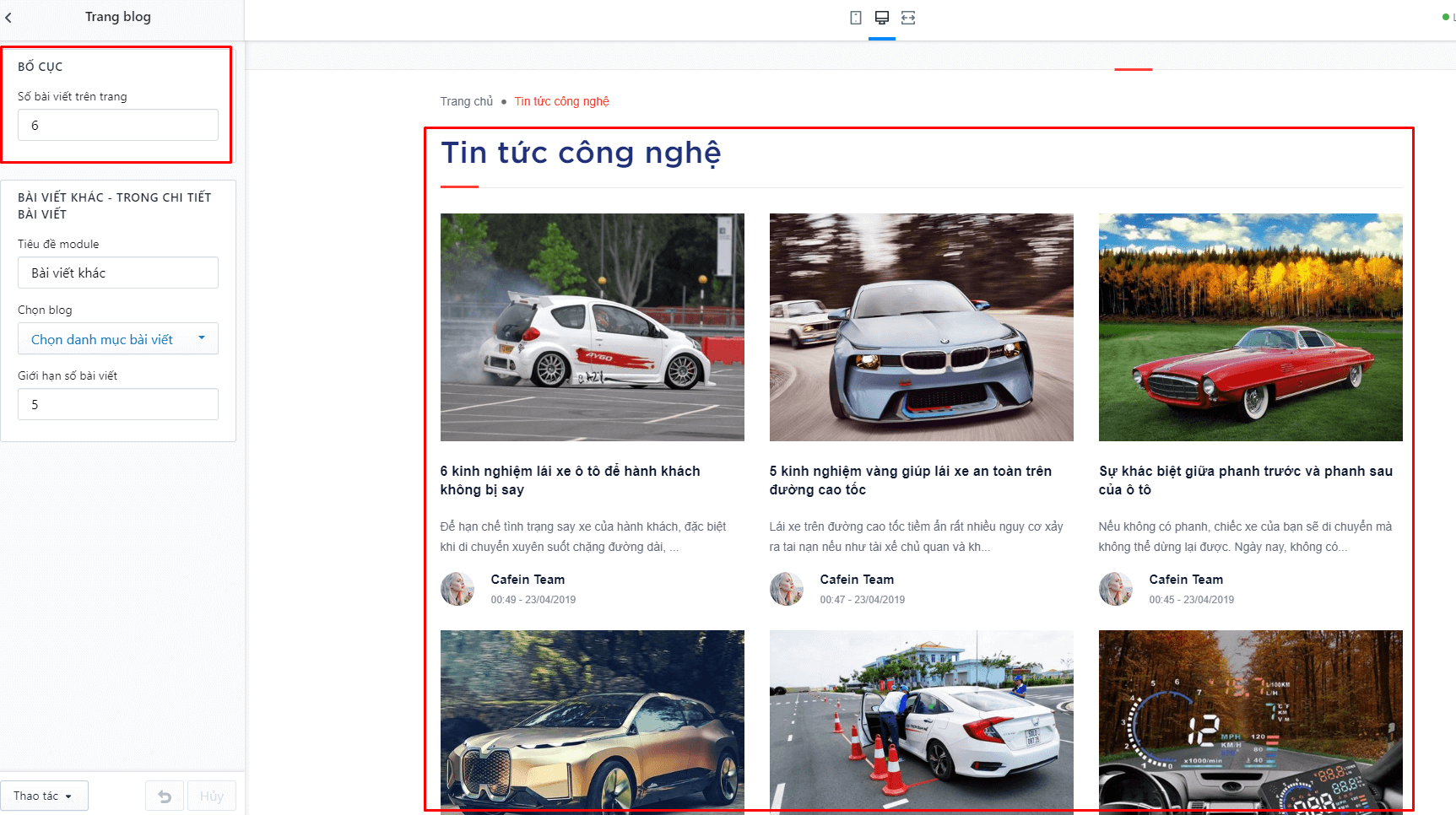Click the red Tin tức công nghệ breadcrumb

(x=561, y=101)
